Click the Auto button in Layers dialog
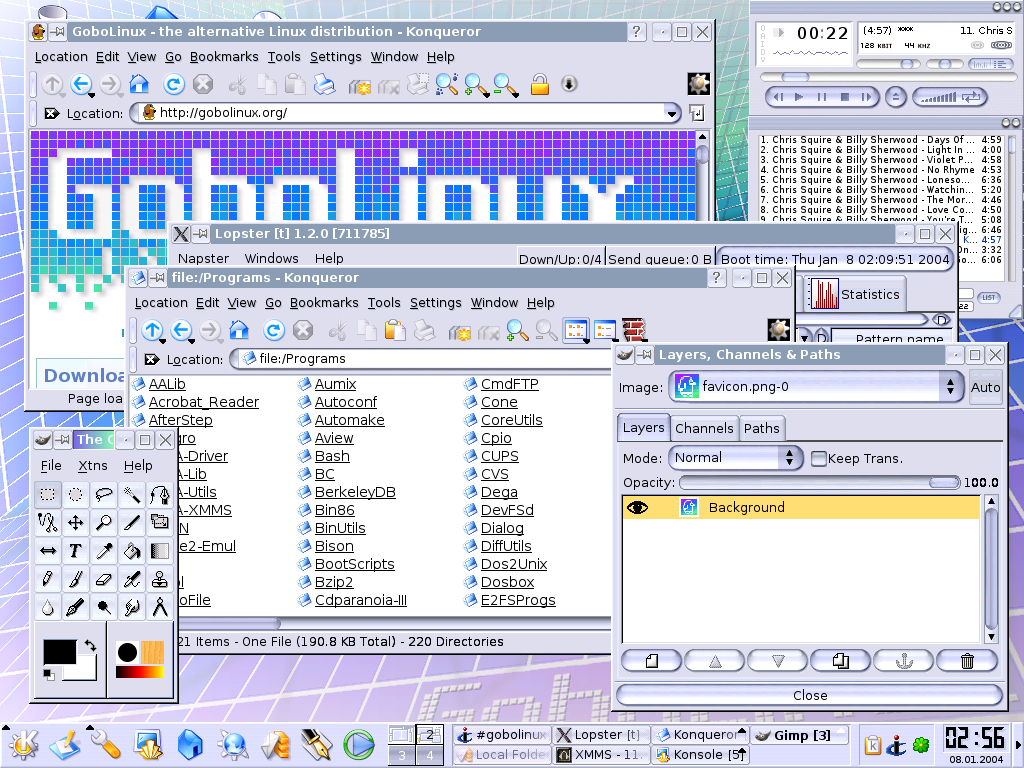This screenshot has width=1024, height=768. click(x=985, y=387)
